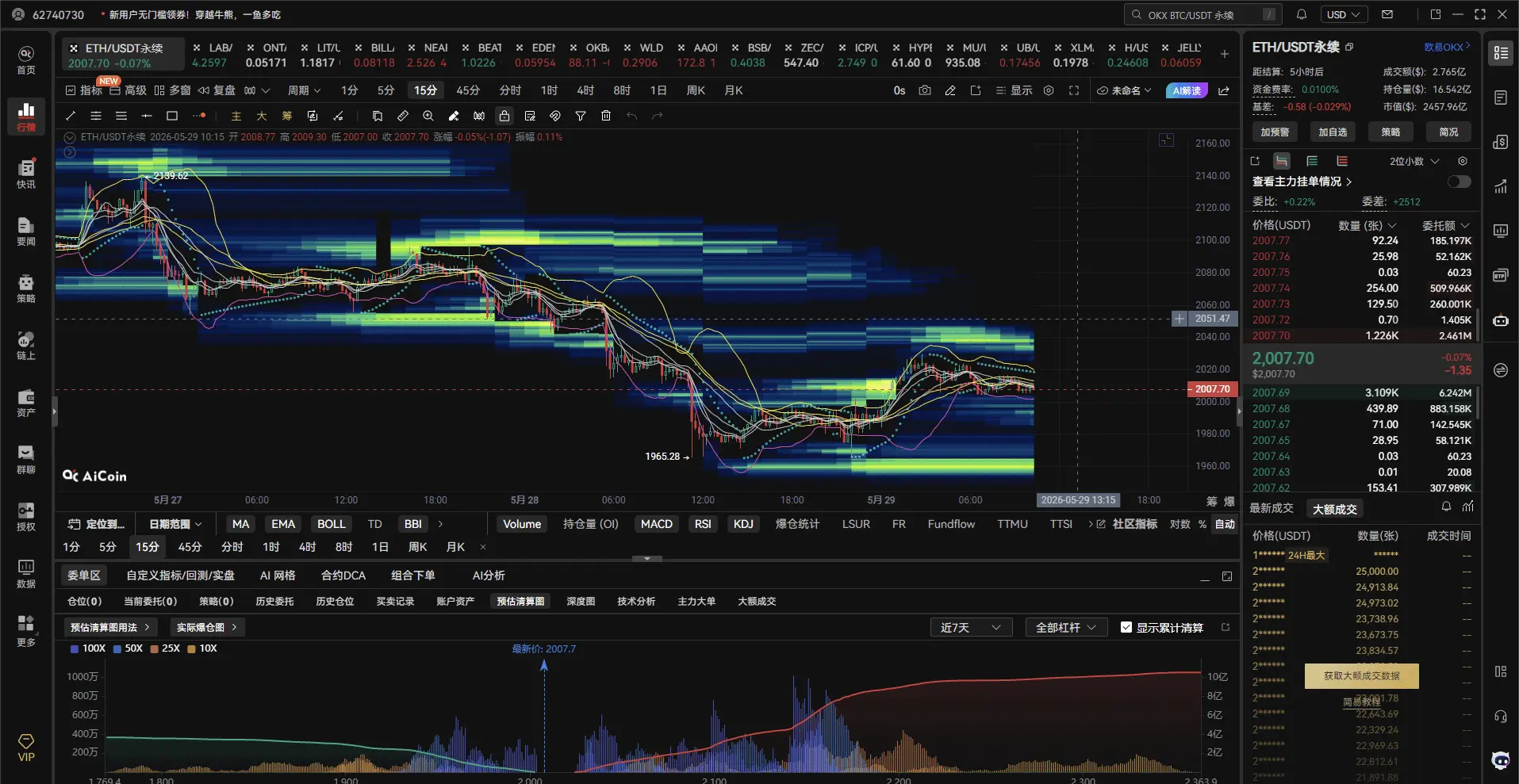
Task: Select the 1时 timeframe in top bar
Action: (549, 90)
